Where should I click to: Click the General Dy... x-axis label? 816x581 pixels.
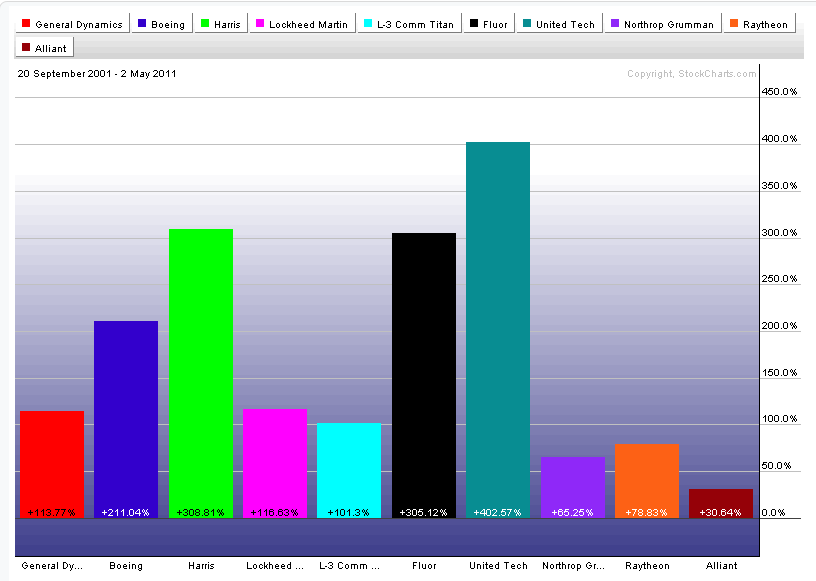[52, 566]
